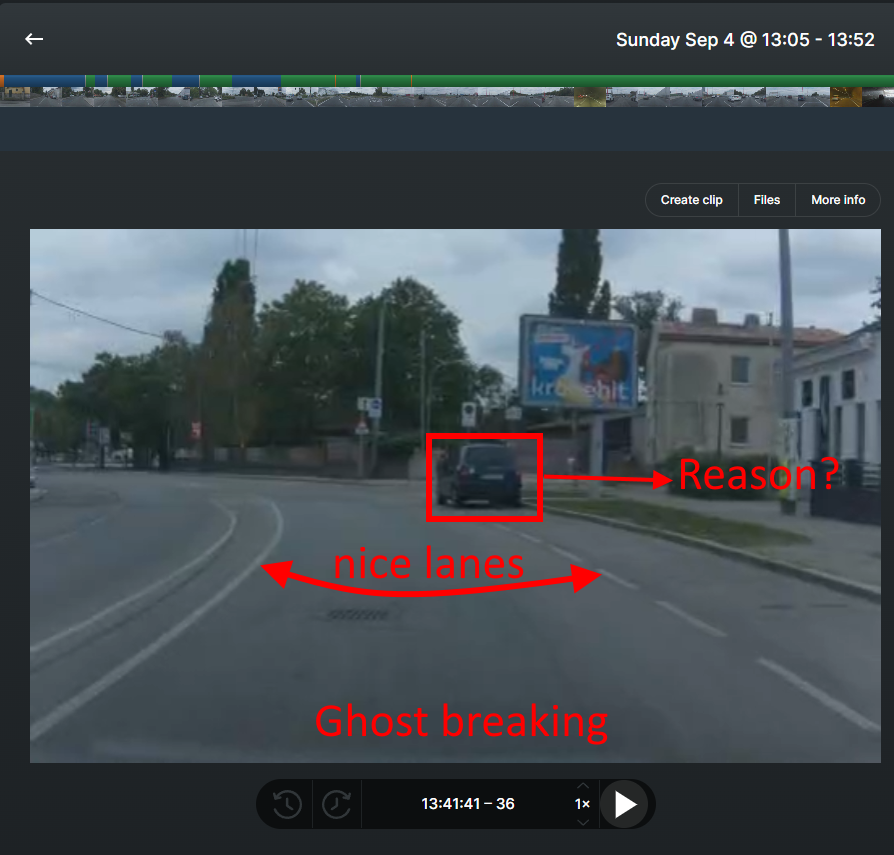Expand the 1x playback speed selector
The width and height of the screenshot is (894, 855).
582,804
